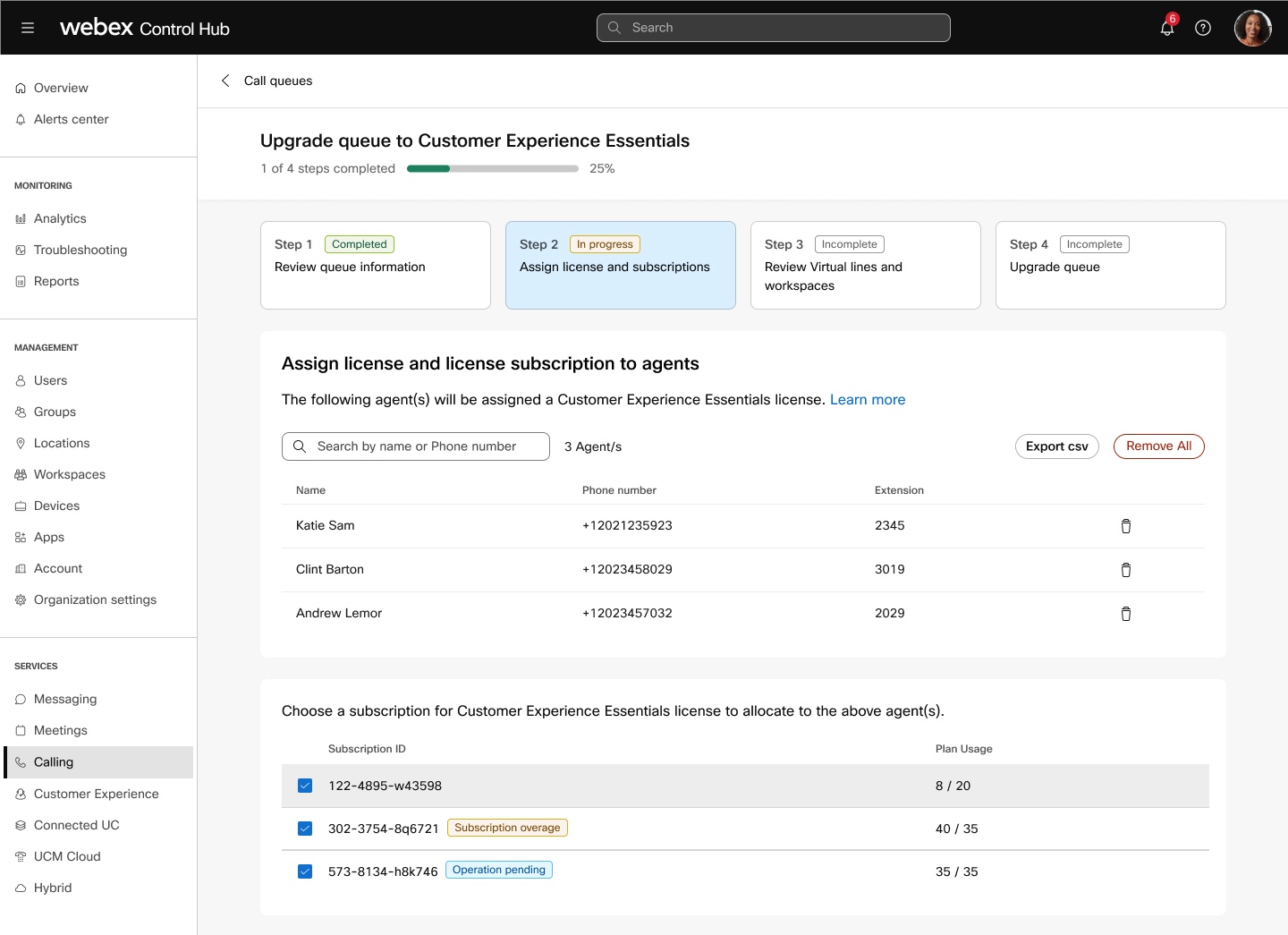Go back via Call queues breadcrumb text
This screenshot has width=1288, height=935.
point(278,81)
